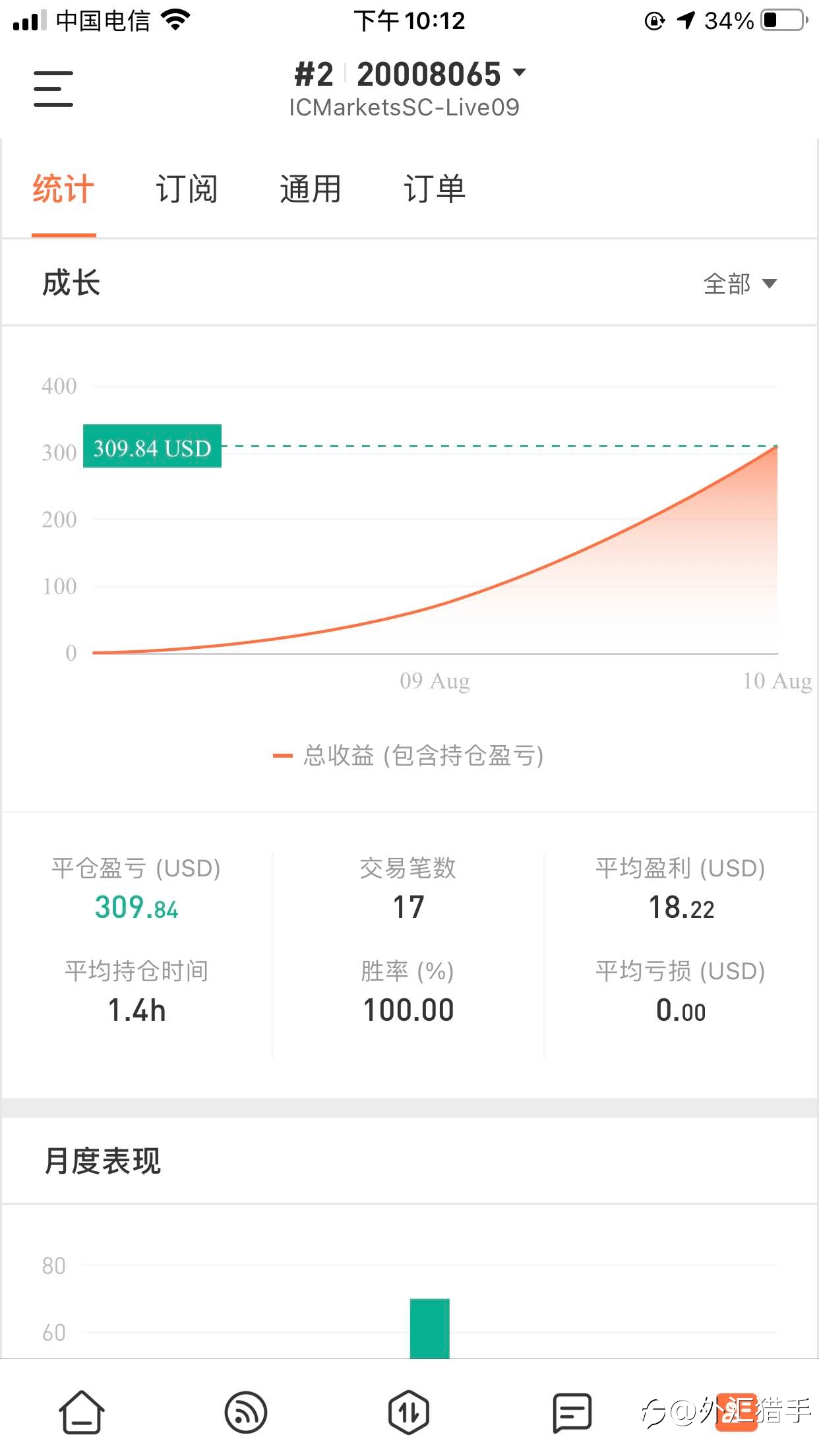
Task: Select the 统计 tab
Action: tap(63, 189)
